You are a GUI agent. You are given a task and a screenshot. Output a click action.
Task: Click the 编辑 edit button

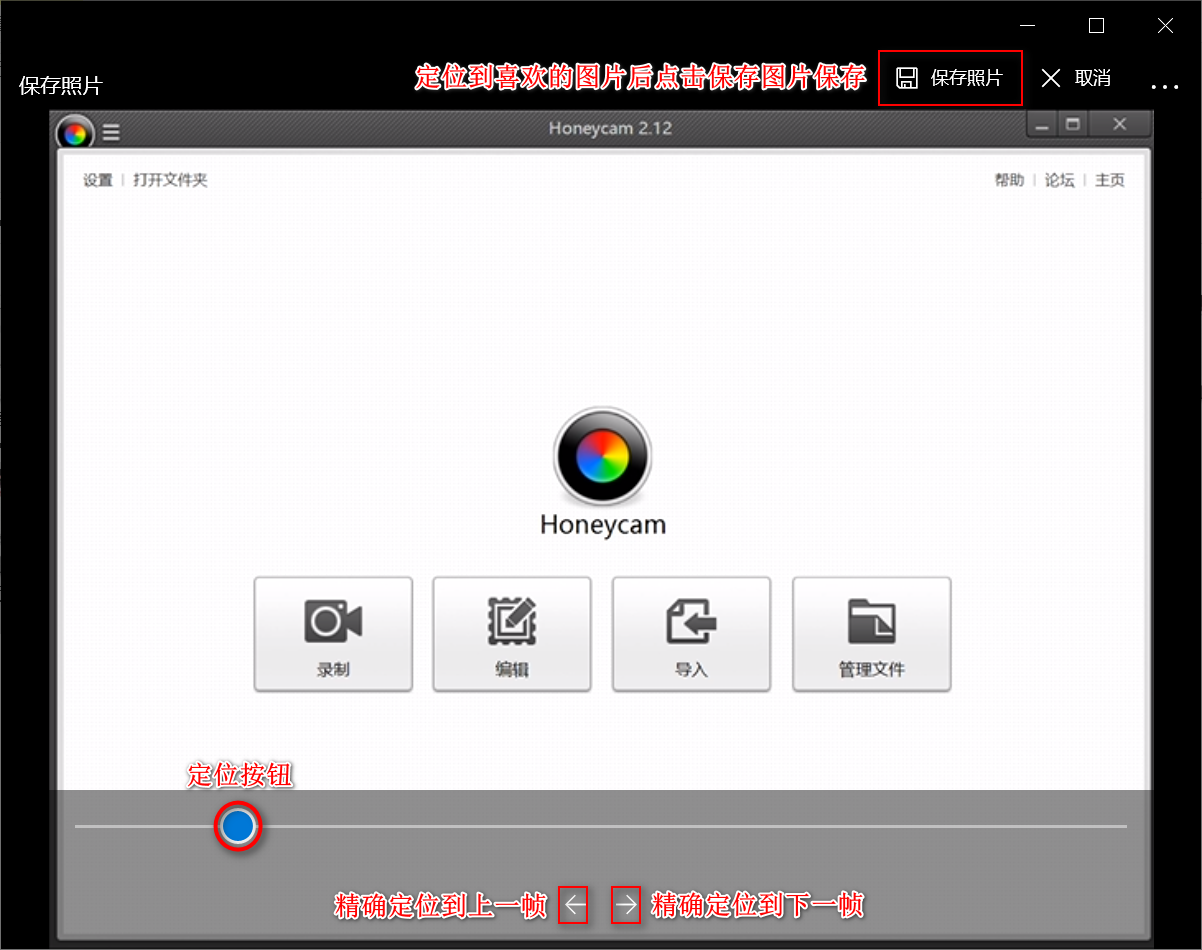click(x=512, y=634)
